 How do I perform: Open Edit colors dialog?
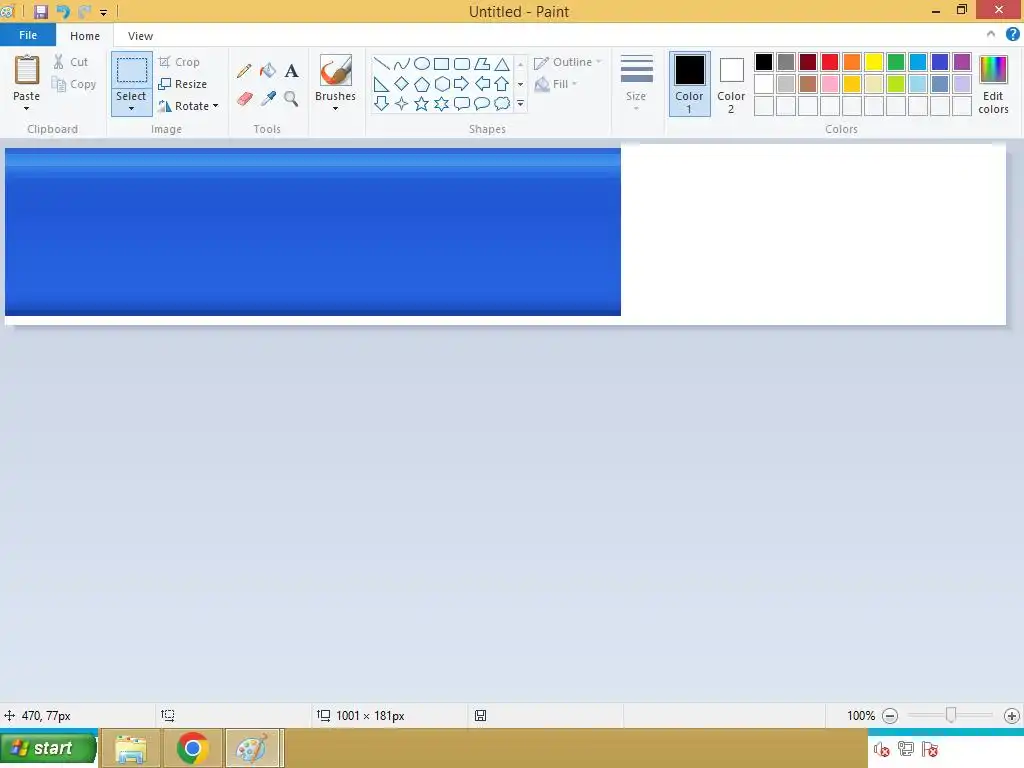click(993, 84)
